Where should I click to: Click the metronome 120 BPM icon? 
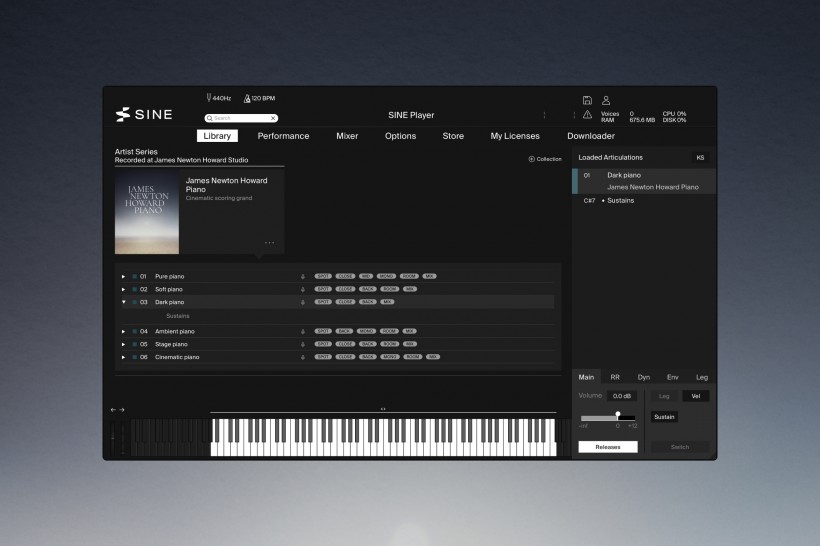247,98
